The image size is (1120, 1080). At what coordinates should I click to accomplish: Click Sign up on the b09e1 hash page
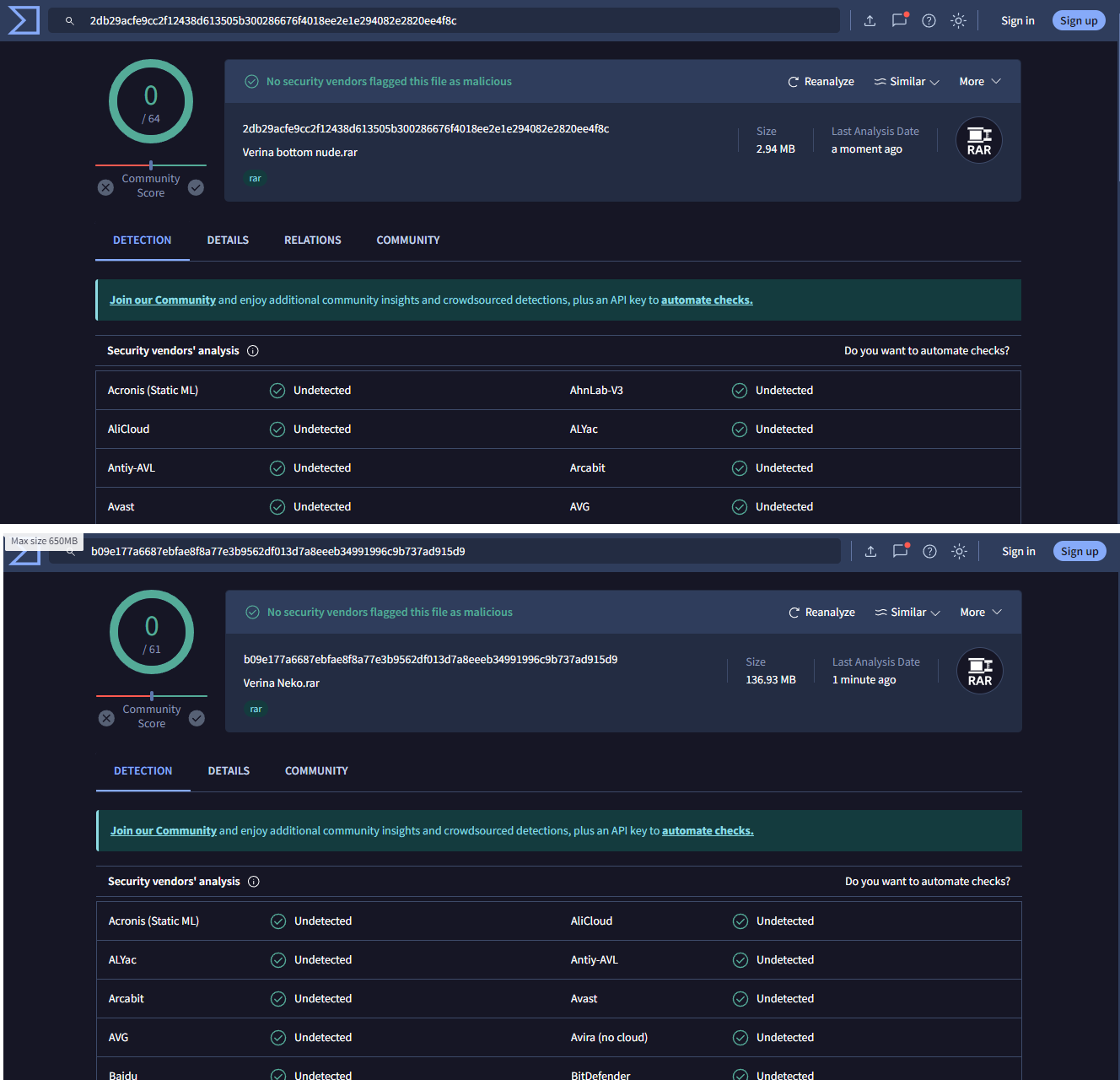[x=1080, y=552]
